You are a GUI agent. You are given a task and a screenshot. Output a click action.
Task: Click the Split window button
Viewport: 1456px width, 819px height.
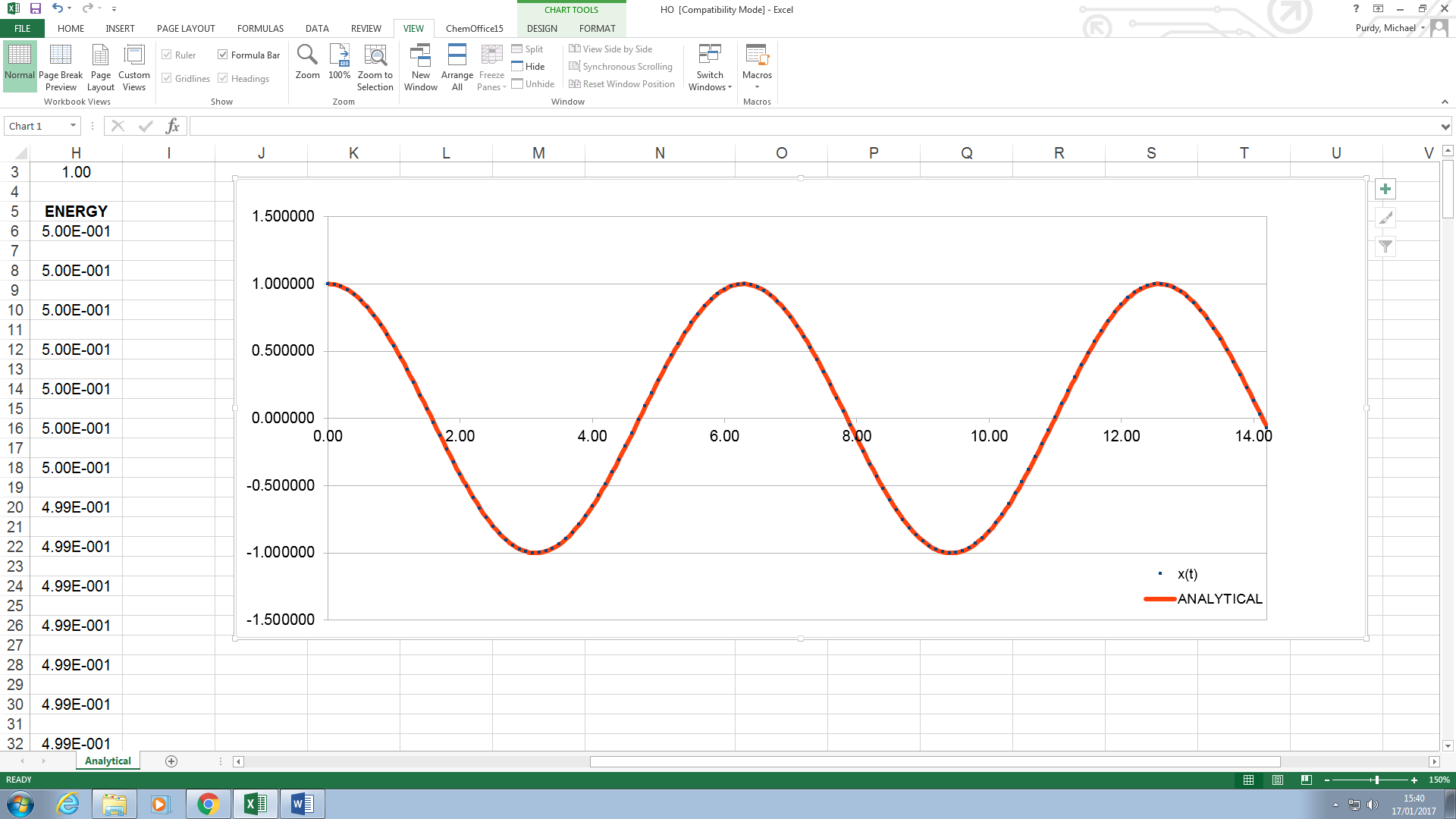pos(528,49)
